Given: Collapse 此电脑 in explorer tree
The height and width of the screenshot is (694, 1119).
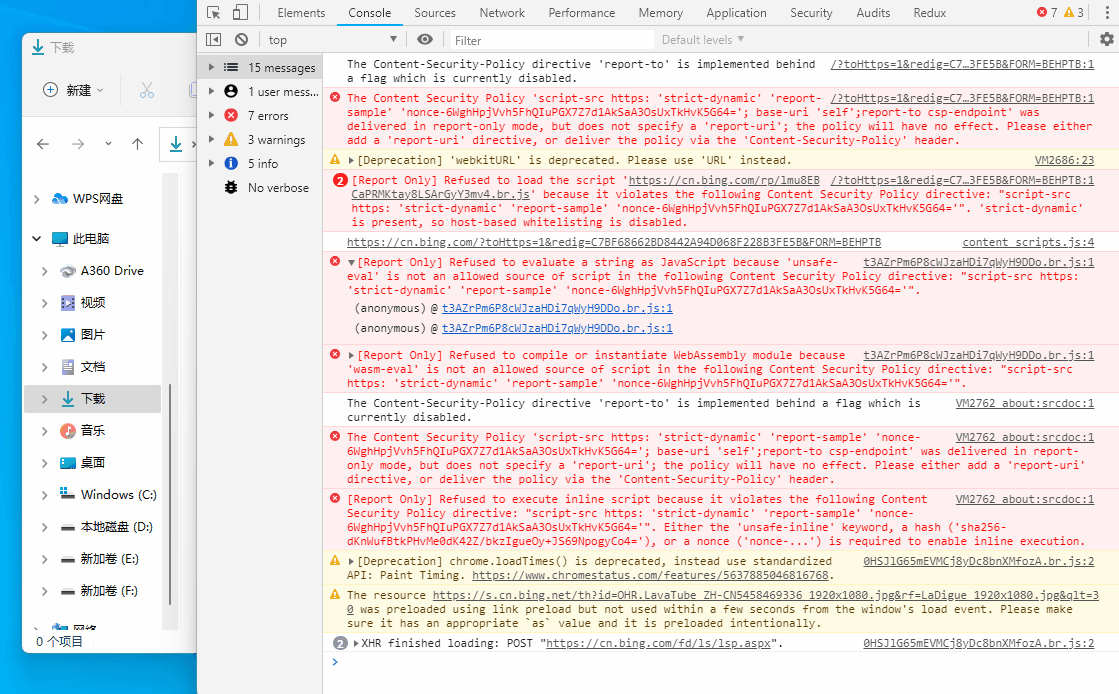Looking at the screenshot, I should click(x=36, y=238).
